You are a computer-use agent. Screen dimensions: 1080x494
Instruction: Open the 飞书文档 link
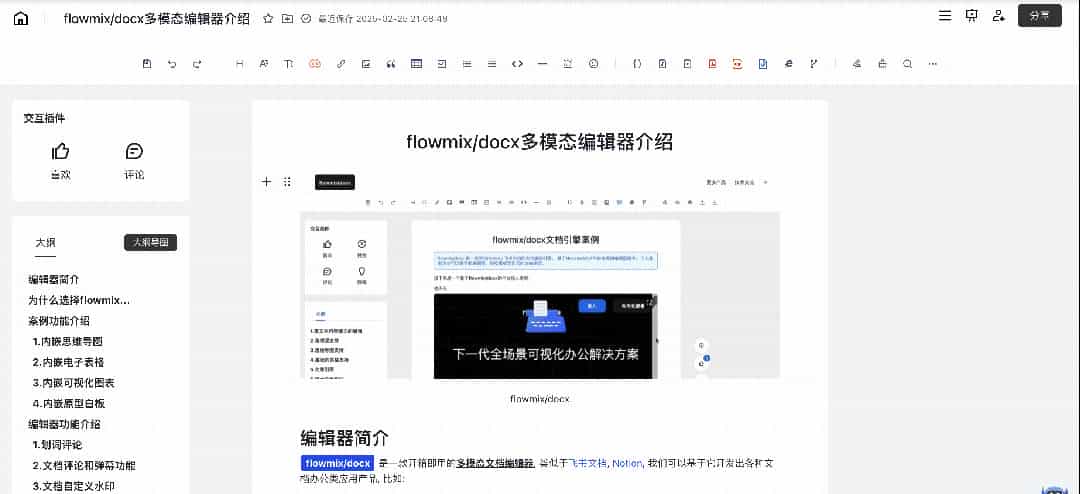click(x=588, y=463)
